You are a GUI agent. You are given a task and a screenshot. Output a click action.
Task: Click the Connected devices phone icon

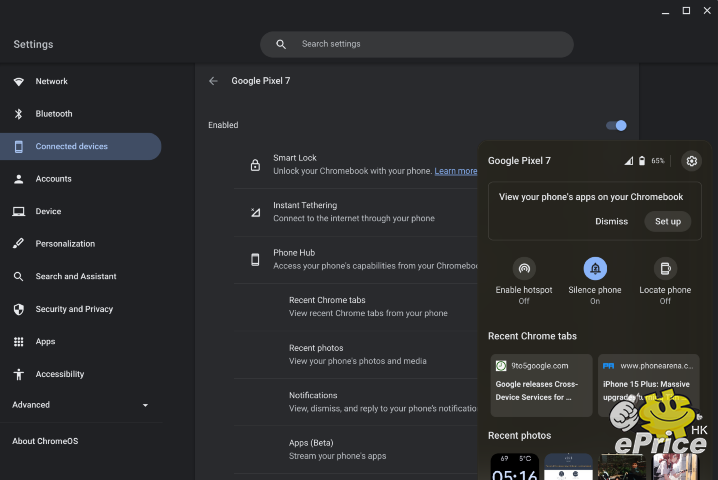[x=18, y=147]
